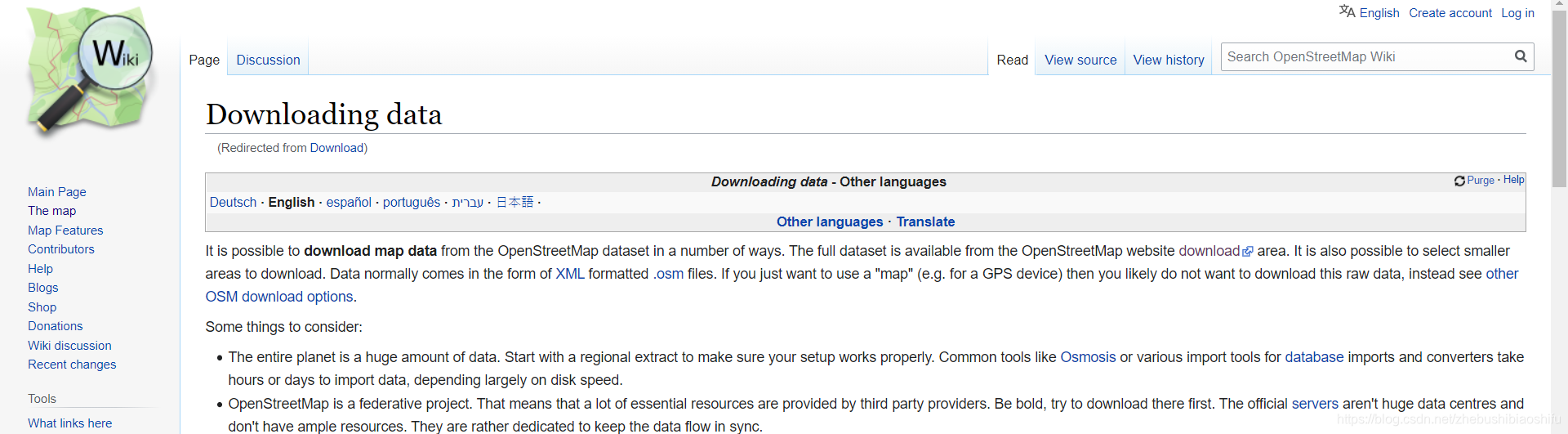
Task: Open the Discussion tab
Action: (268, 60)
